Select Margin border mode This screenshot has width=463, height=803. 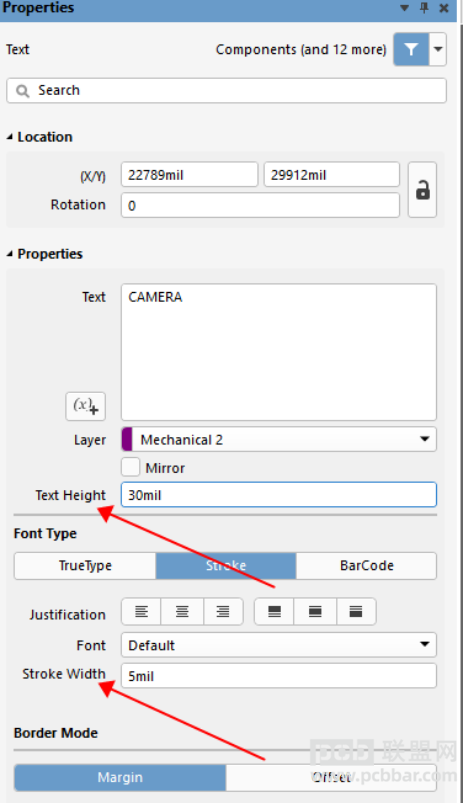[120, 777]
